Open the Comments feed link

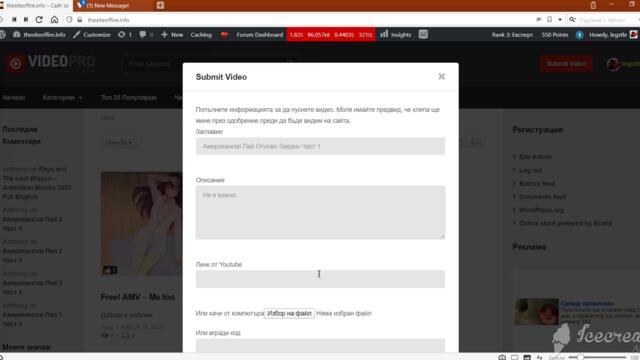click(x=542, y=197)
